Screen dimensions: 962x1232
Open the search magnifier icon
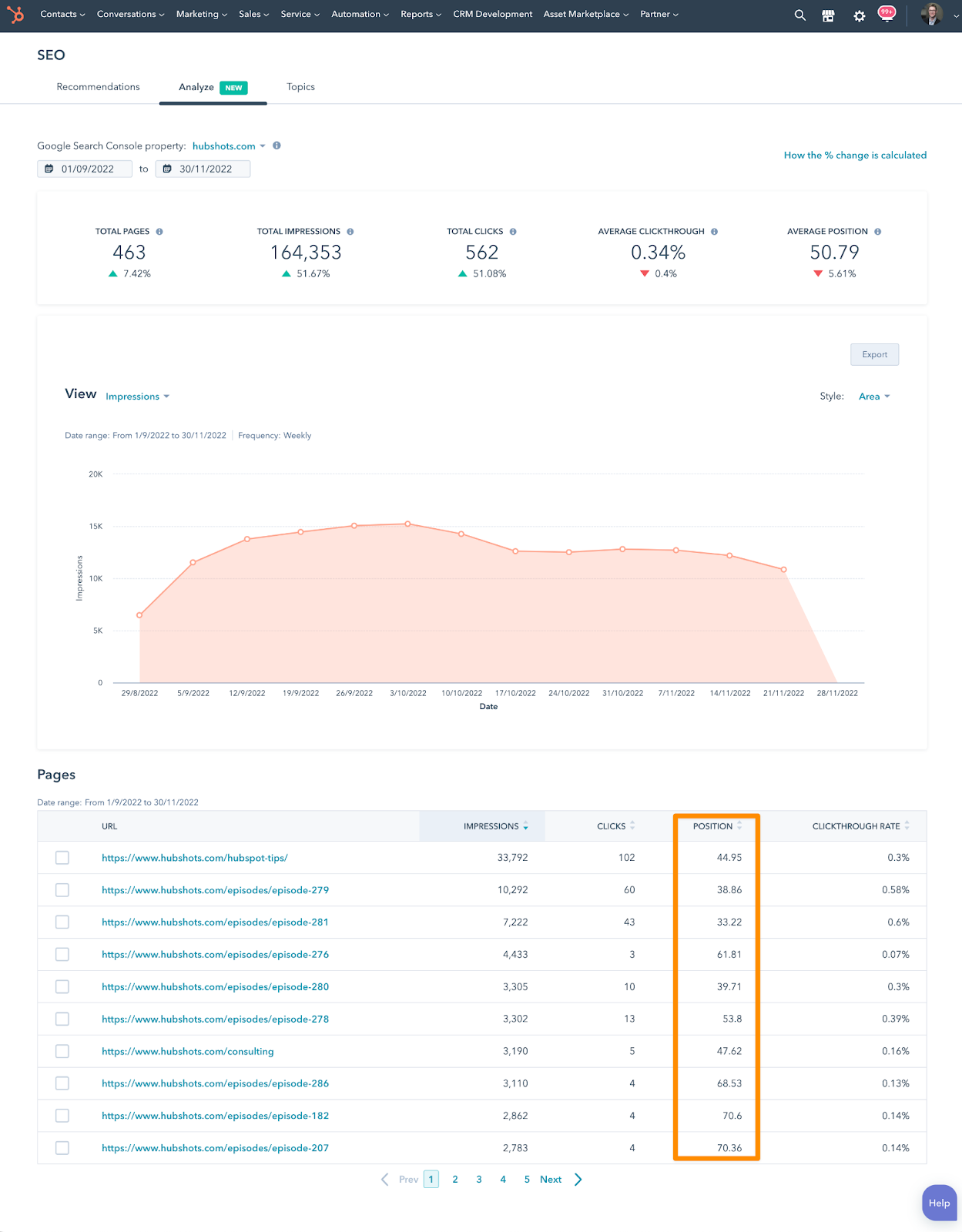(x=800, y=15)
